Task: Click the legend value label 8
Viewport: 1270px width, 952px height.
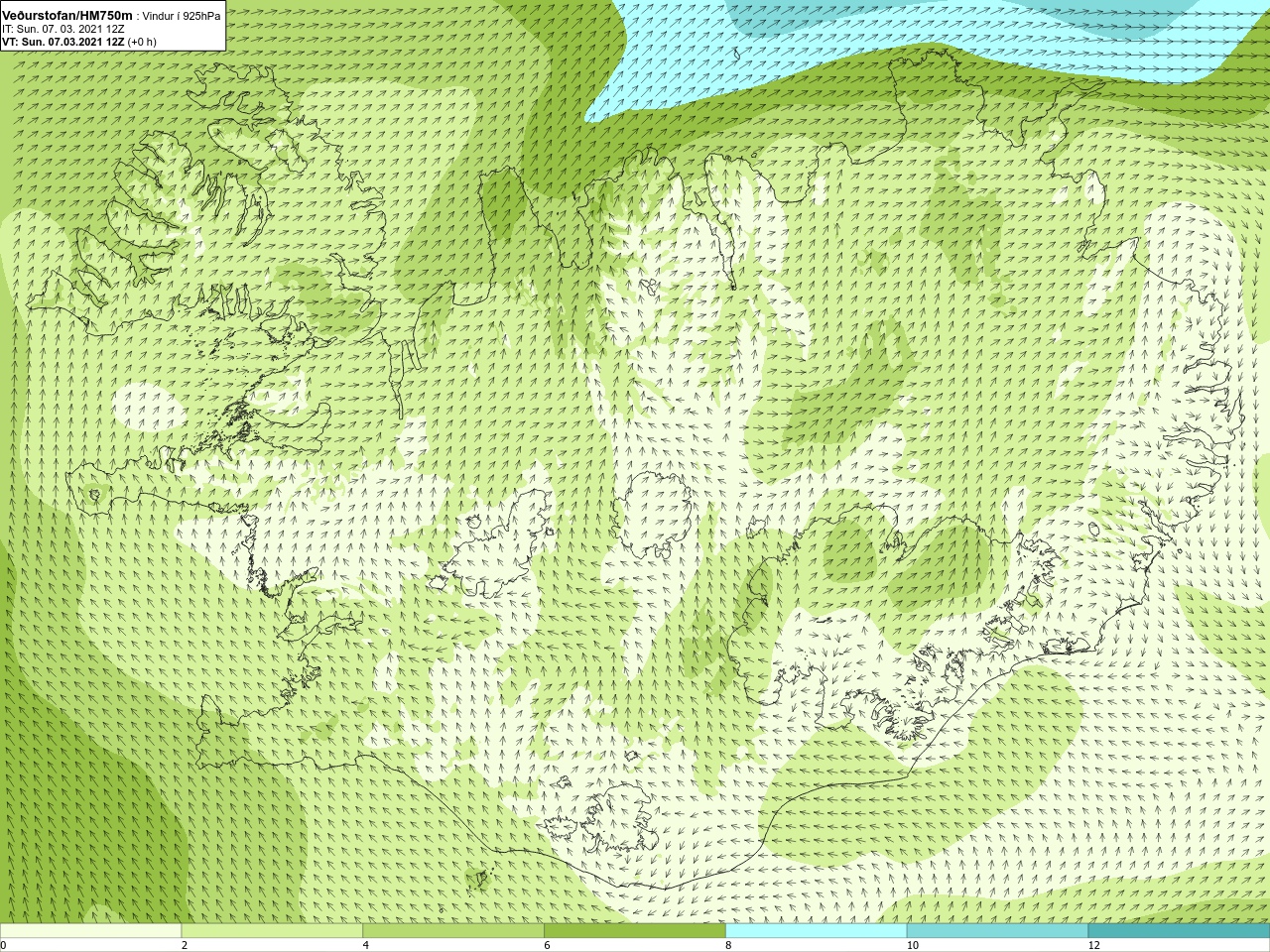Action: point(729,945)
